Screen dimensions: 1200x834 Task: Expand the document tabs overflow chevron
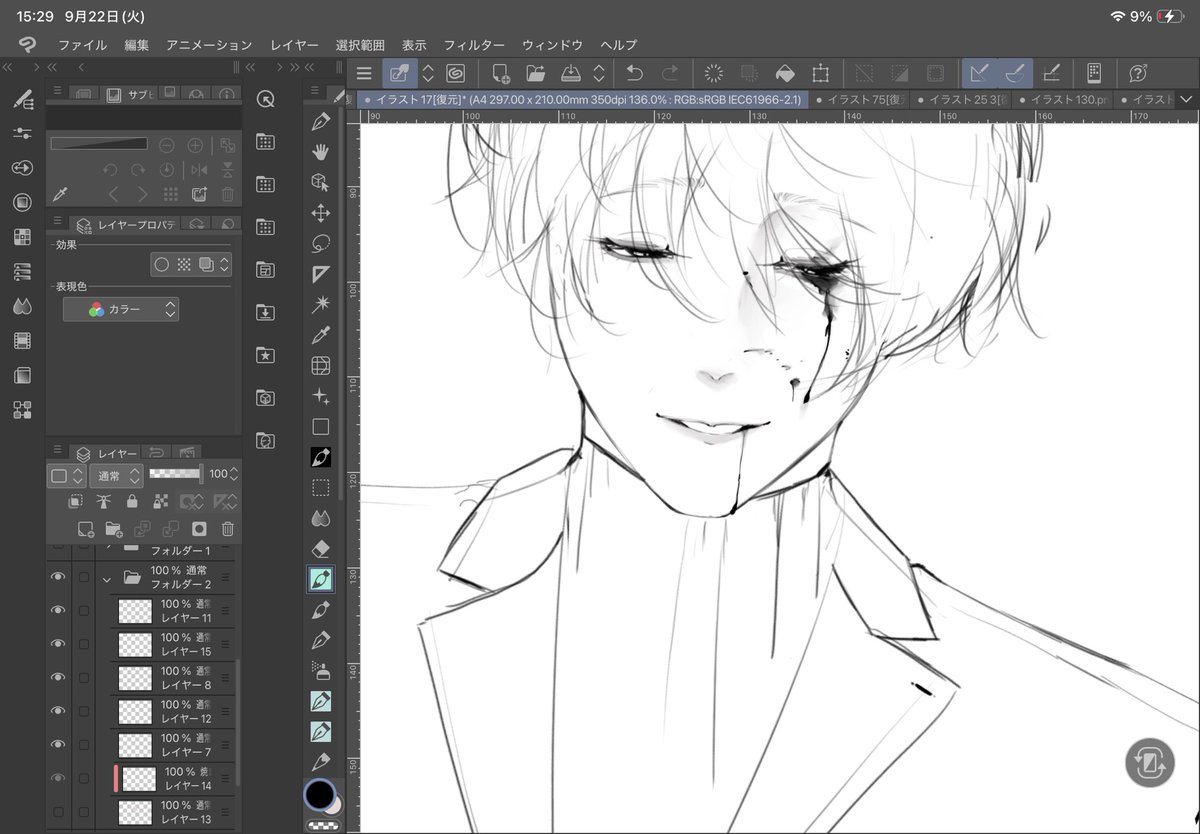point(1187,99)
